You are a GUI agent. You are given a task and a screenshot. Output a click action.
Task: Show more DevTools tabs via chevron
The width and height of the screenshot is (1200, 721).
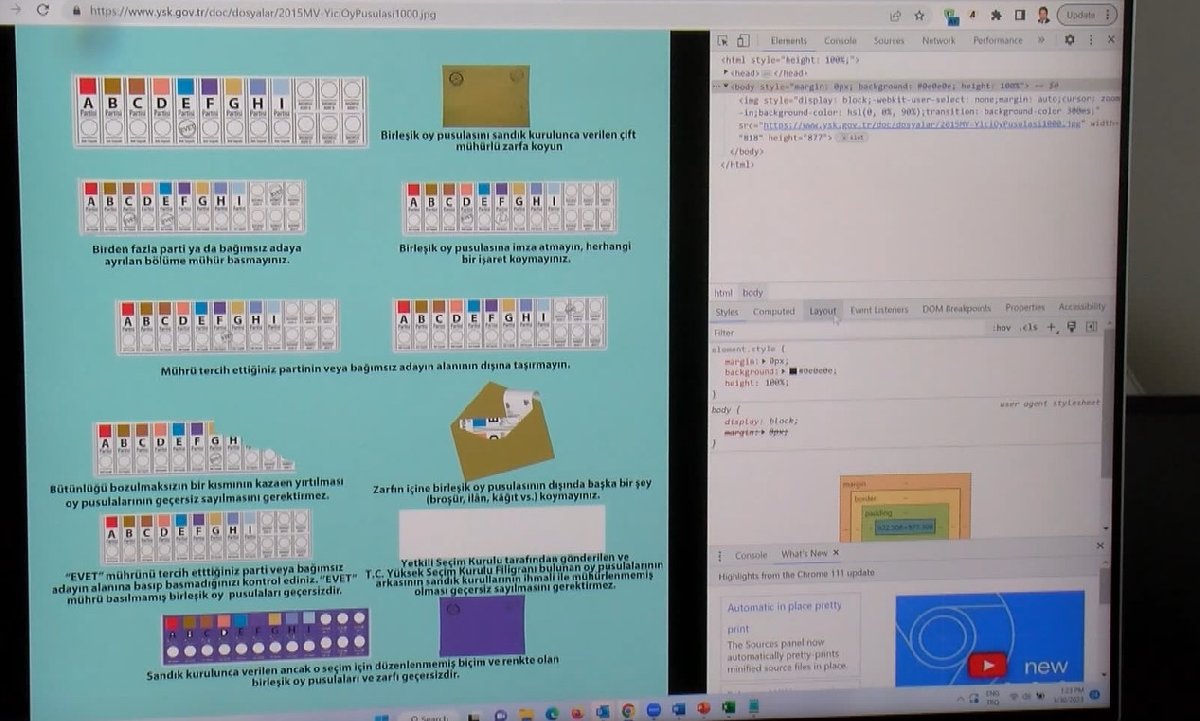(1041, 40)
